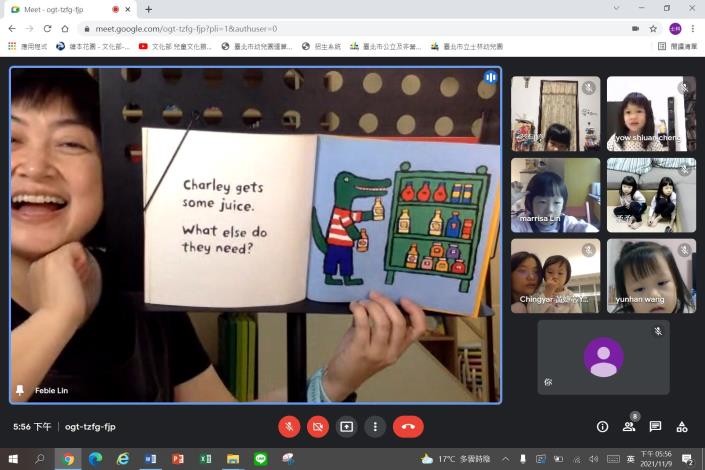
Task: Click the meeting code ogt-tzfg-fjp
Action: [90, 426]
